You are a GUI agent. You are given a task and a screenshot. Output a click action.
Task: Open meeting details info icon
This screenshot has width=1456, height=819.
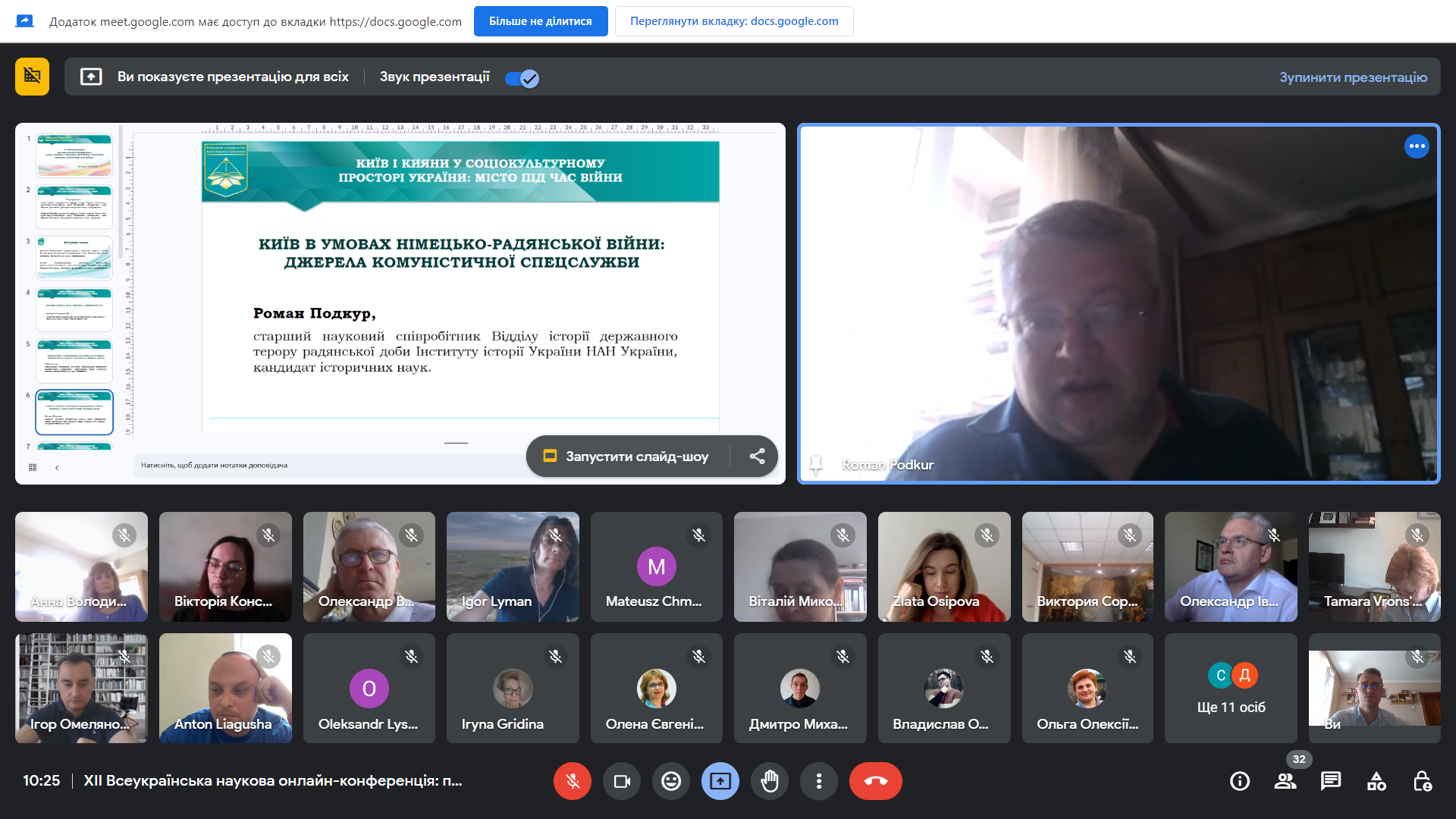click(x=1240, y=781)
